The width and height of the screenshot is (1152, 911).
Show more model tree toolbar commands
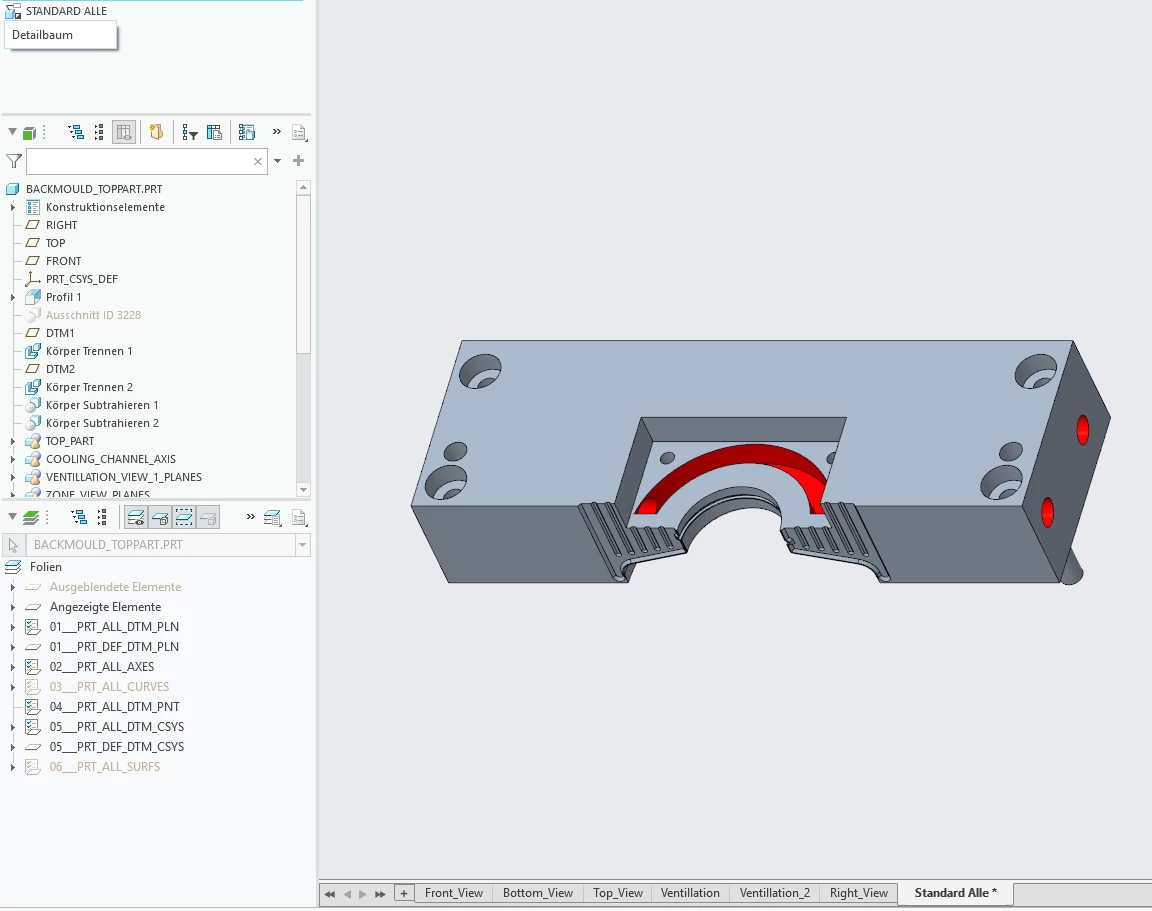pos(276,132)
